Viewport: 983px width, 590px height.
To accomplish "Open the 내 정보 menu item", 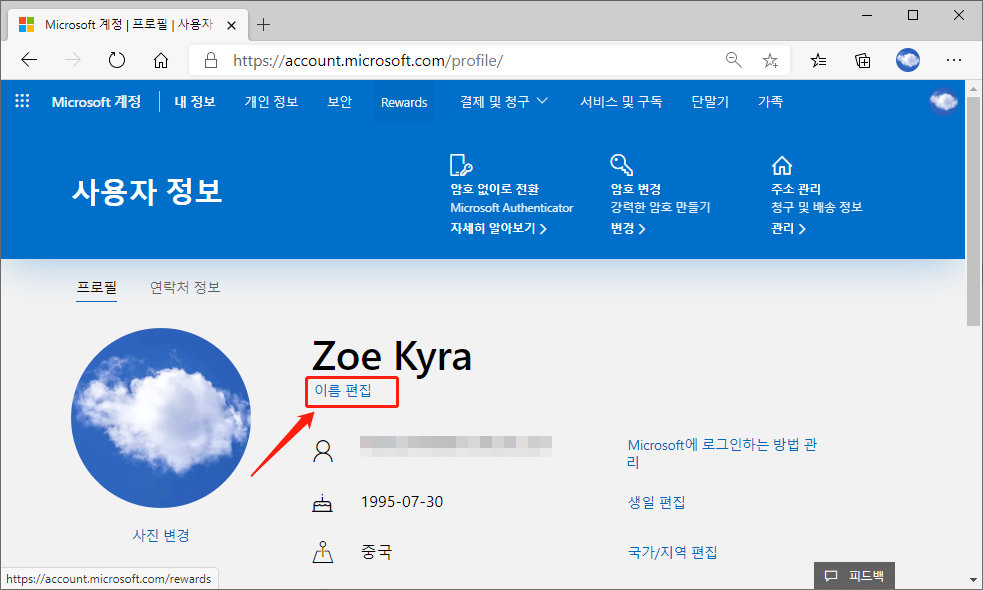I will 195,102.
